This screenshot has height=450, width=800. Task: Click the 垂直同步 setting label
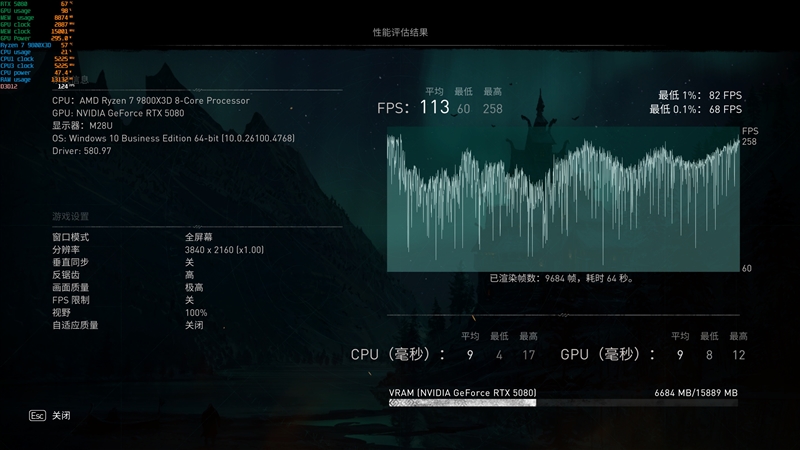pyautogui.click(x=70, y=262)
